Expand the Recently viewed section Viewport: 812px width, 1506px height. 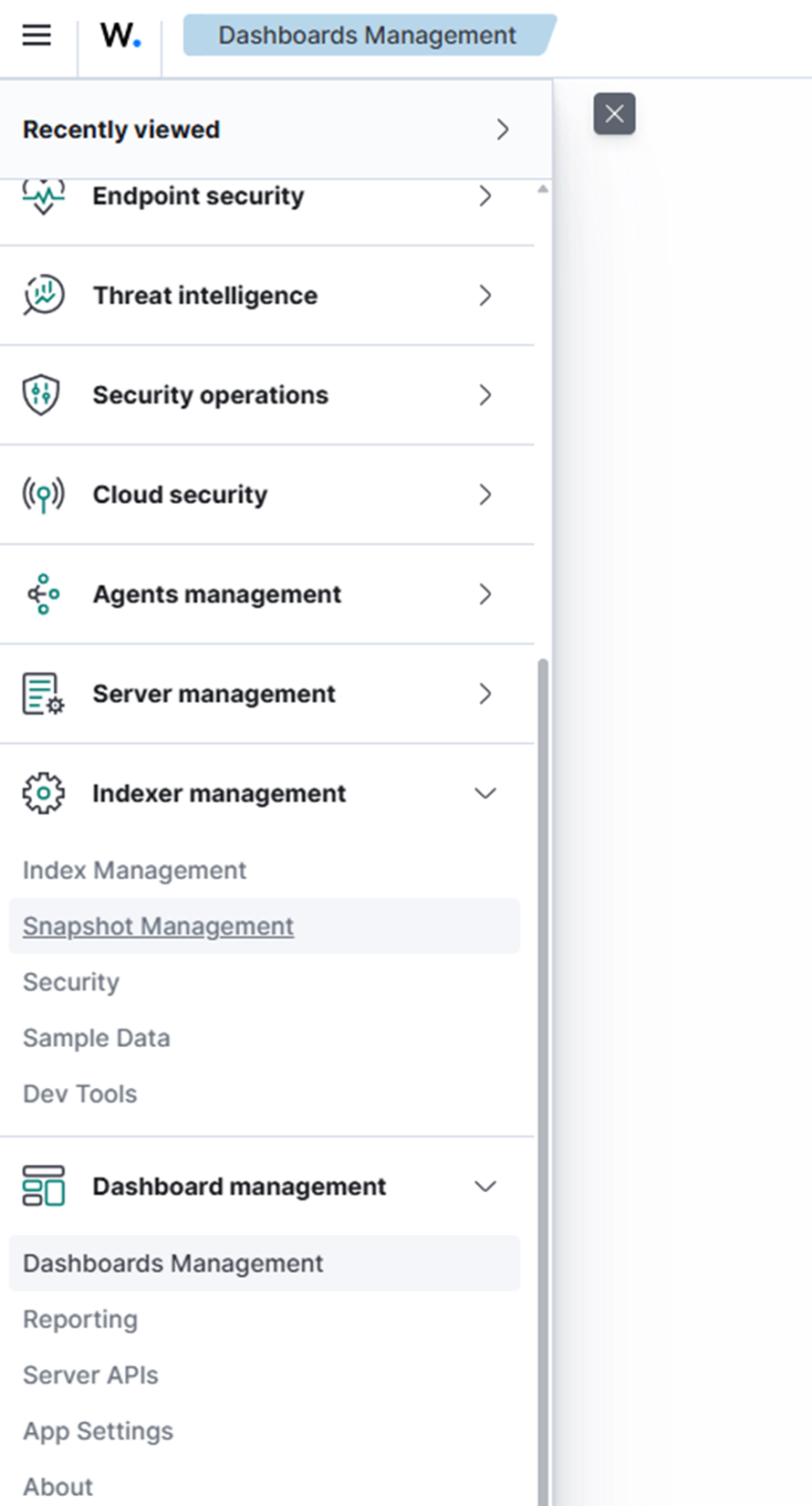coord(502,130)
